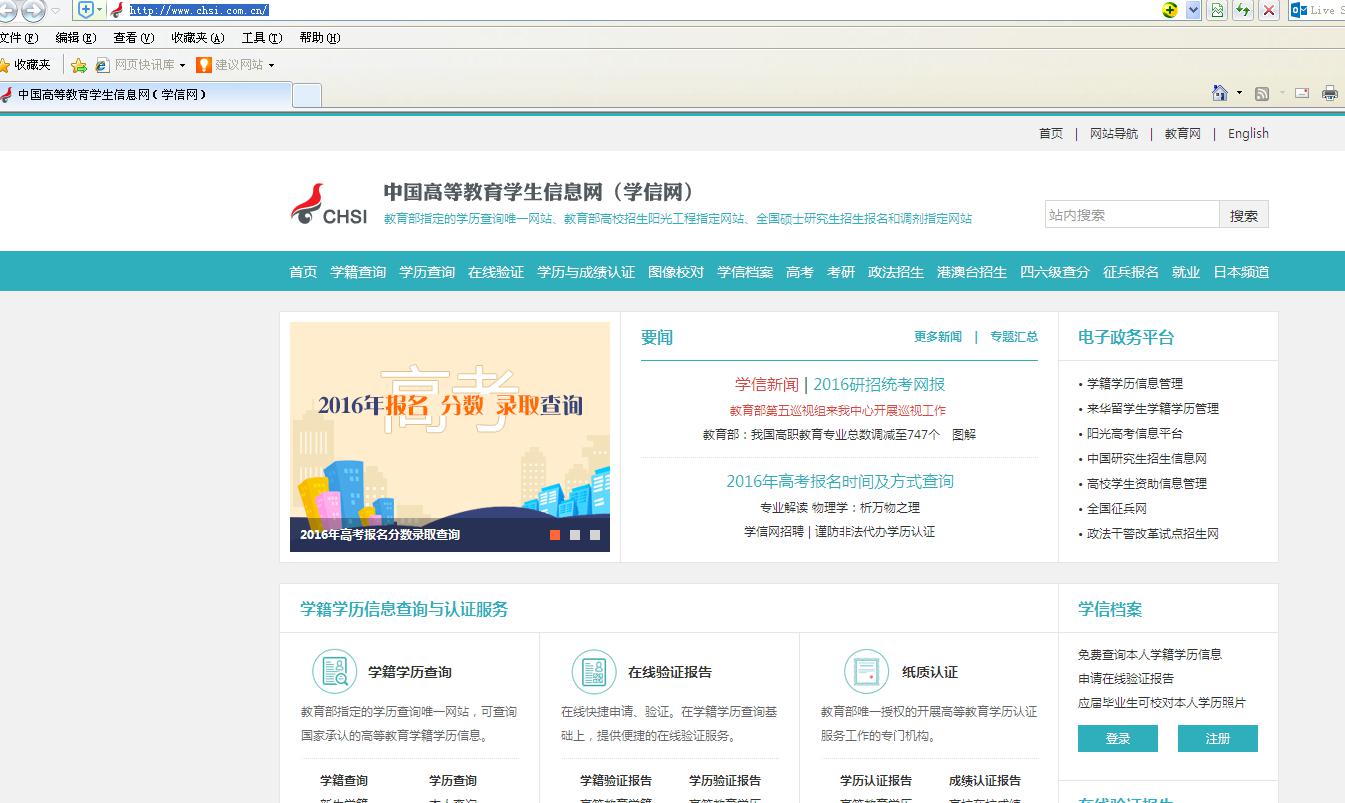Image resolution: width=1345 pixels, height=803 pixels.
Task: Open 中国研究生招生信息网 link
Action: click(x=1147, y=458)
